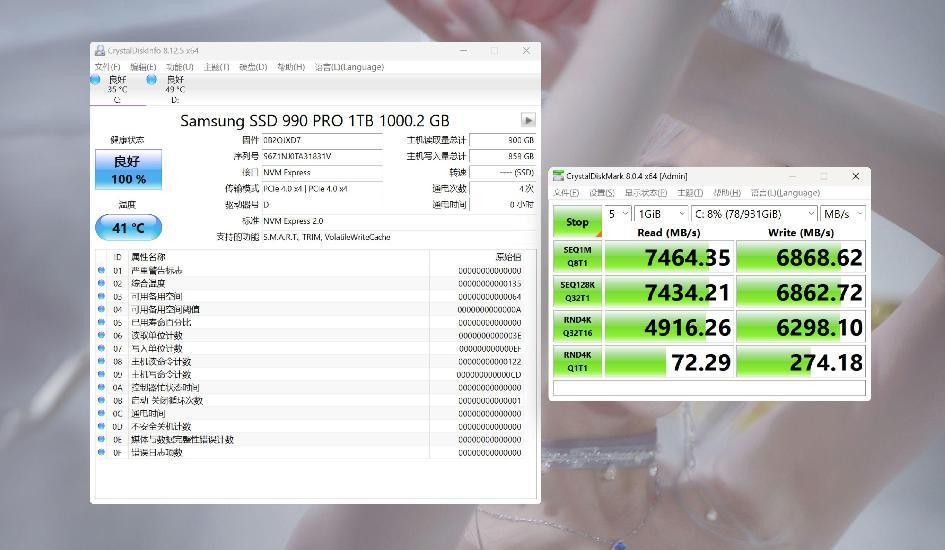The image size is (945, 550).
Task: Click the blue status dot of attribute 01
Action: point(101,270)
